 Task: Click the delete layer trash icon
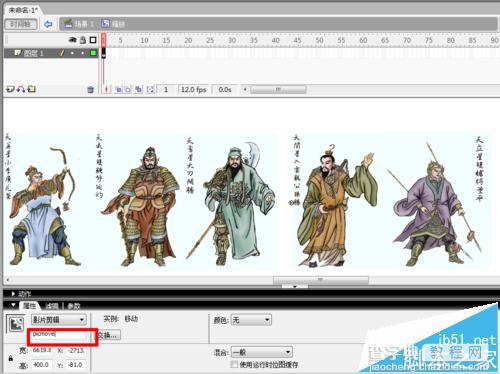click(x=90, y=89)
